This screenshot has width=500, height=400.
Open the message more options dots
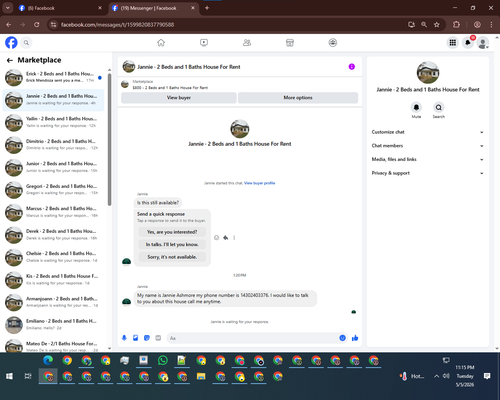tap(234, 238)
